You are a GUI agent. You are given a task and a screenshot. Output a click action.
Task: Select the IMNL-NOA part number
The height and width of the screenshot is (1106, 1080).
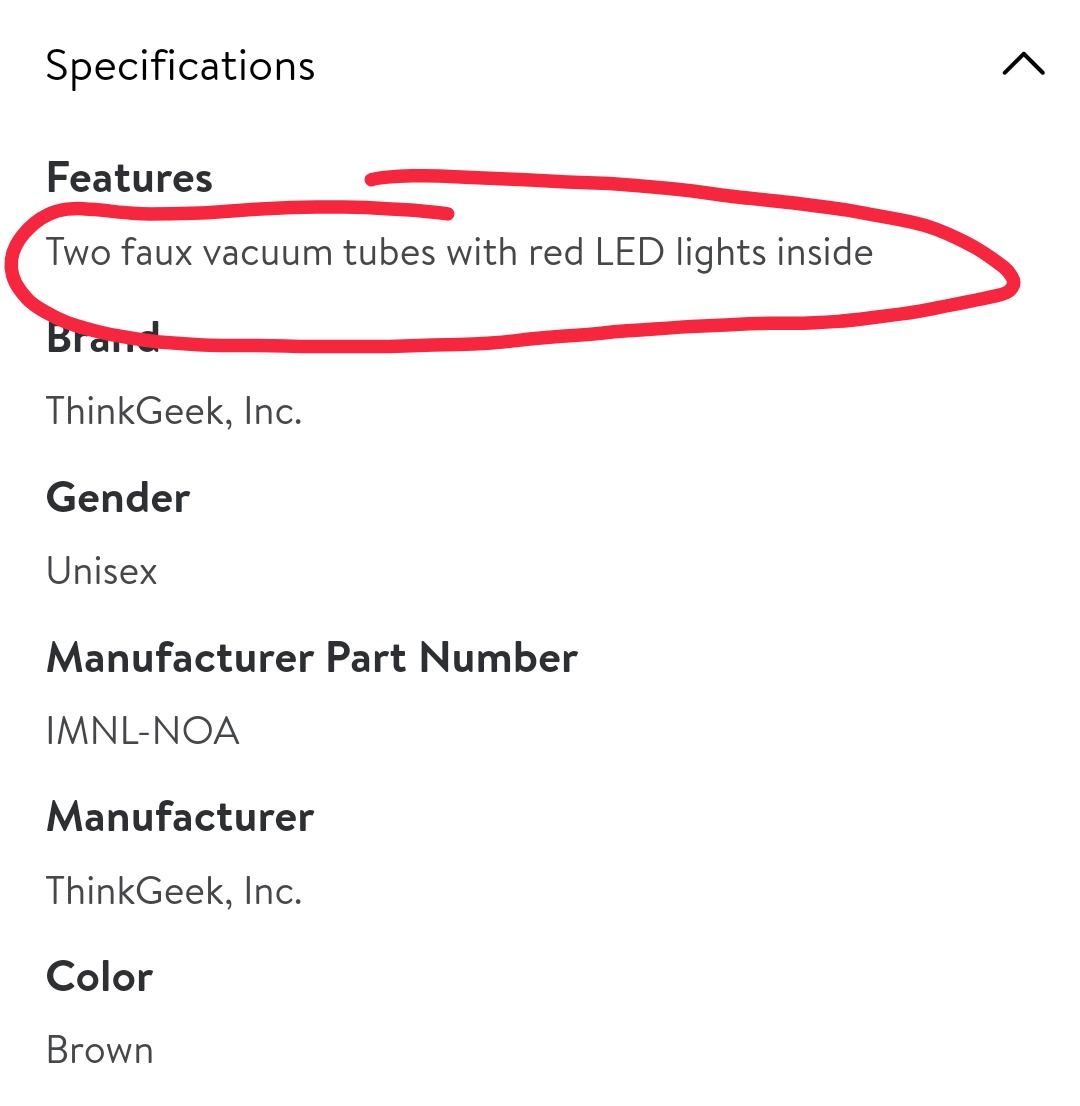point(142,731)
